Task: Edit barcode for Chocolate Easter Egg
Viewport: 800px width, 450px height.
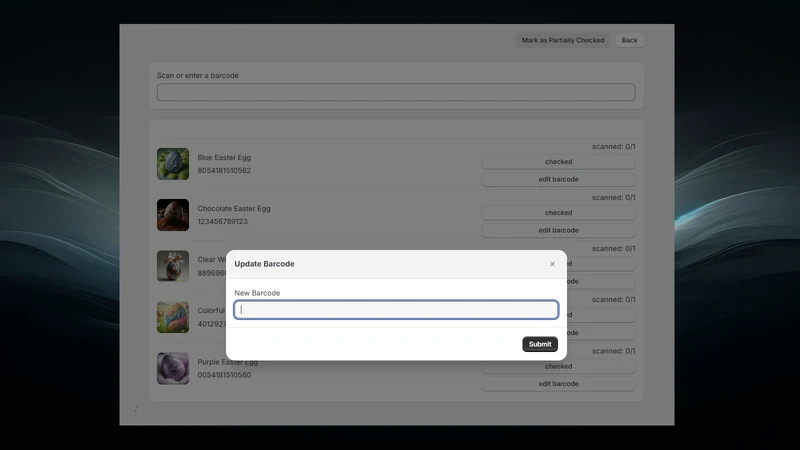Action: pos(558,230)
